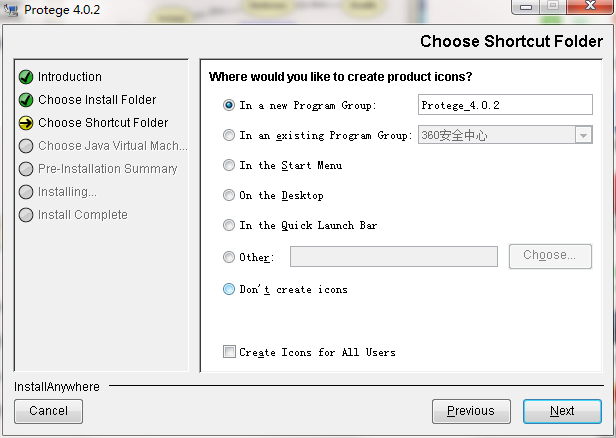Select the 'Other' location radio button

pos(230,257)
